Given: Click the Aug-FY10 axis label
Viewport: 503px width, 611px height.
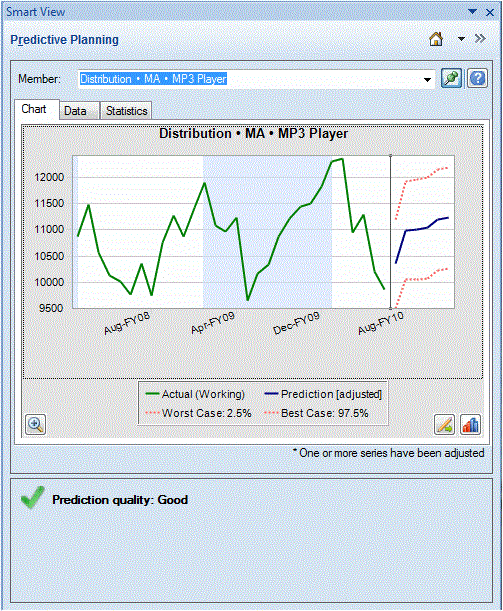Looking at the screenshot, I should pos(381,323).
